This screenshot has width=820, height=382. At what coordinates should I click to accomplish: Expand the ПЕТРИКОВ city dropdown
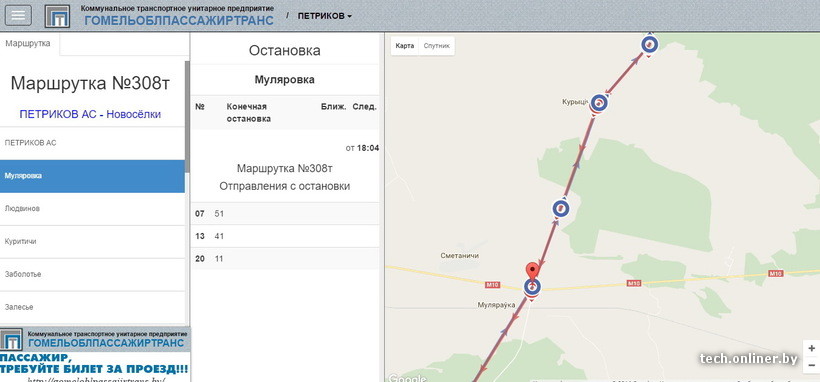(x=325, y=16)
